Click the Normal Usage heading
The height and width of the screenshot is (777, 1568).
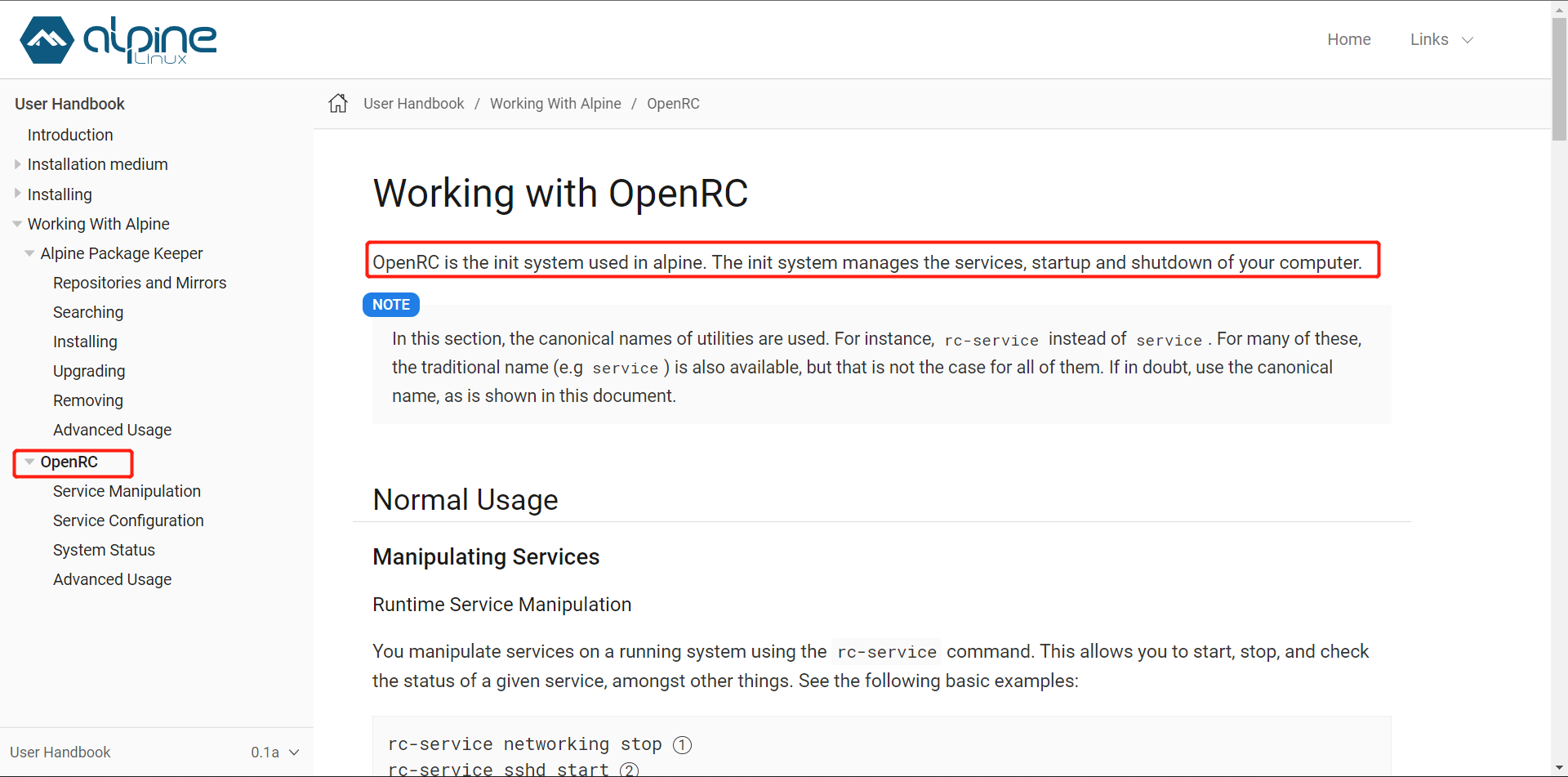pos(465,500)
